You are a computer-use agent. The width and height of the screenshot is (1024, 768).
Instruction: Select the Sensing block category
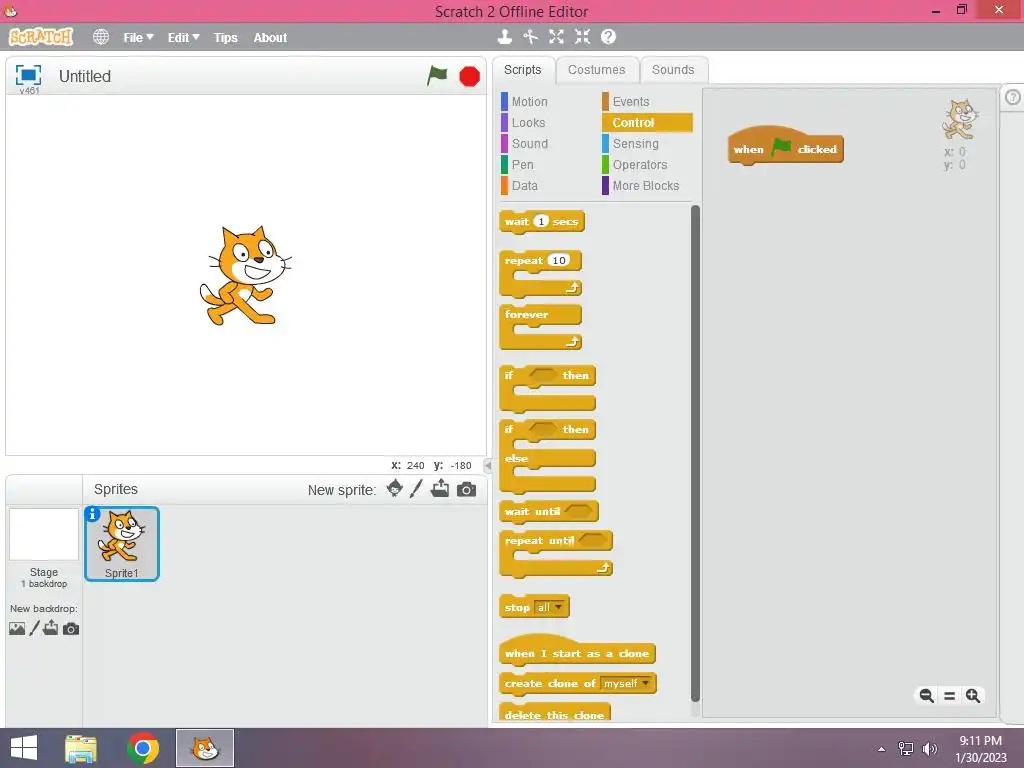(635, 144)
